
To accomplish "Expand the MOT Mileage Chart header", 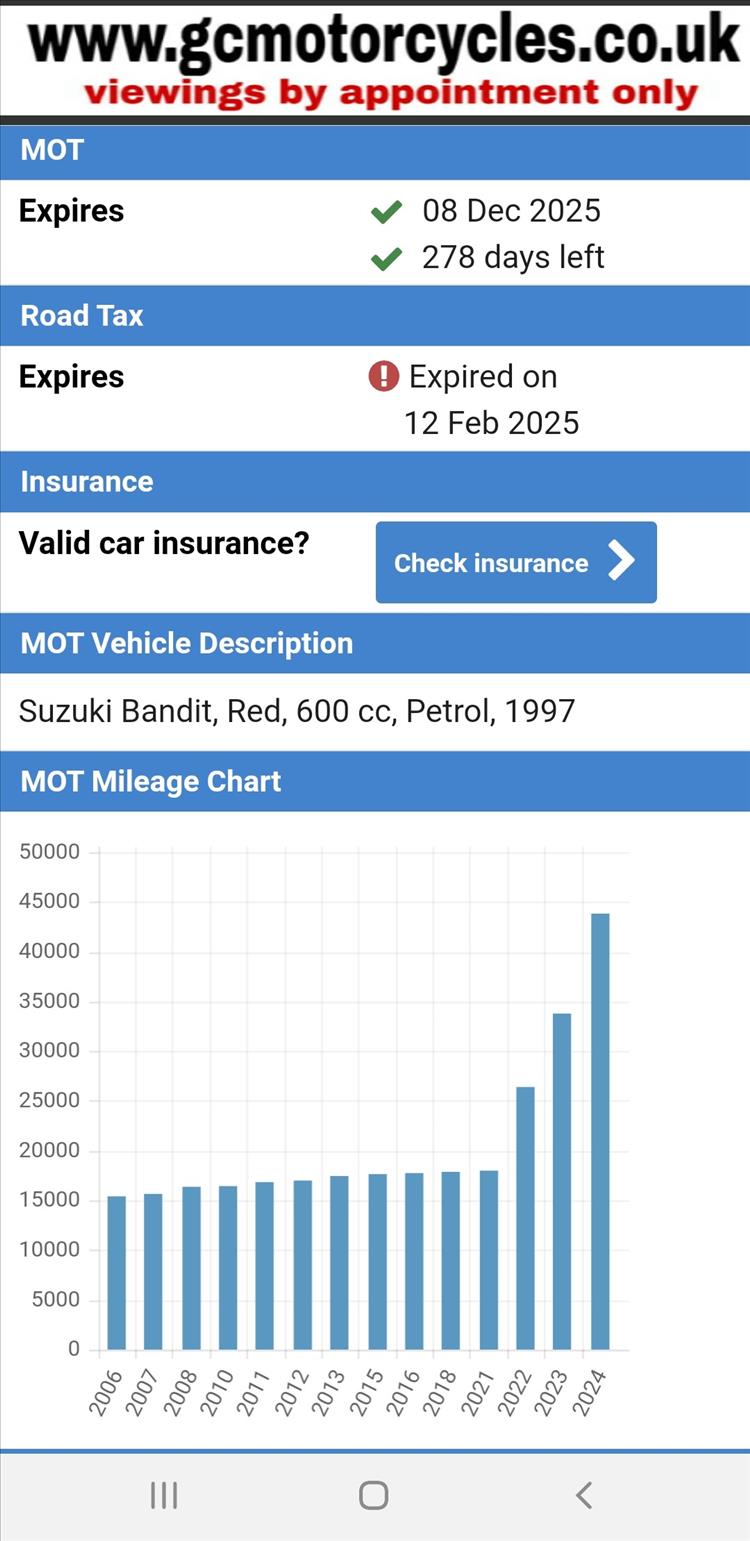I will coord(375,781).
